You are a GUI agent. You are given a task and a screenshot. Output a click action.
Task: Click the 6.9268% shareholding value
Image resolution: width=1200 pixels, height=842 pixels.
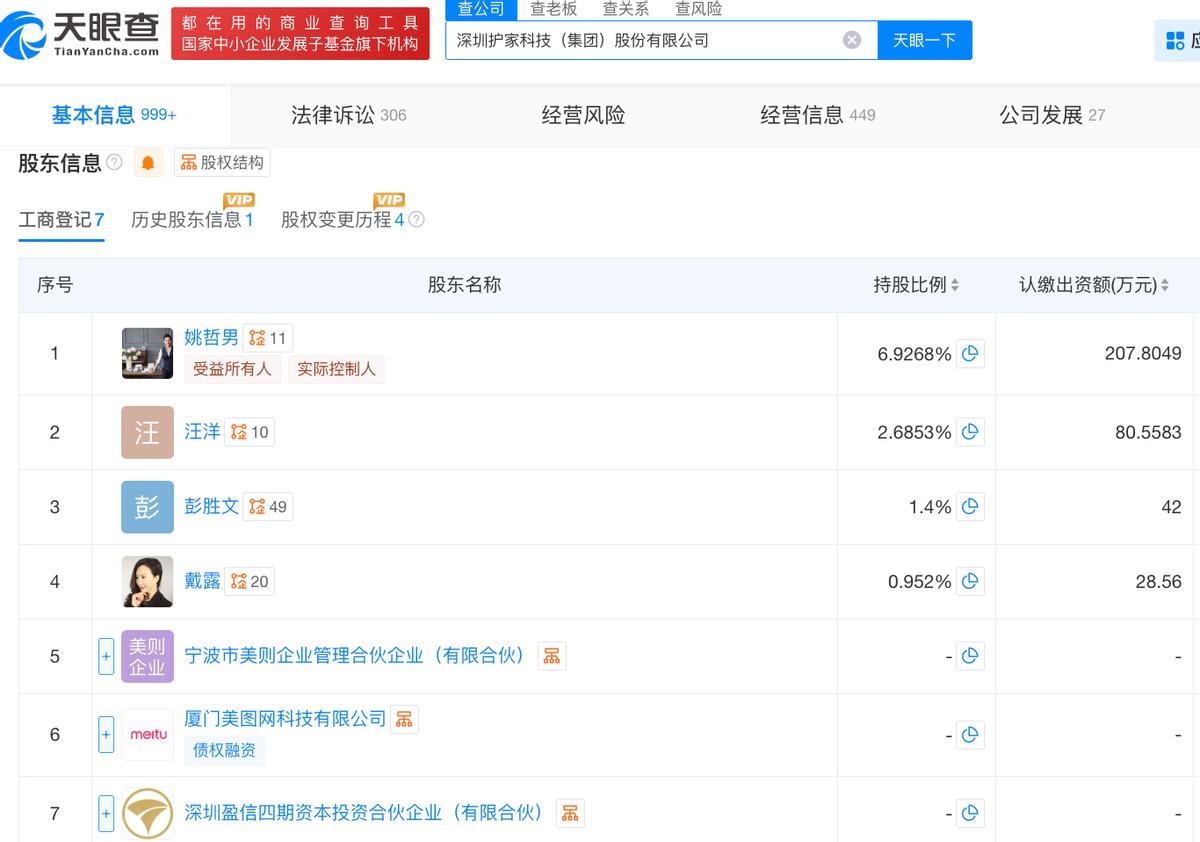point(914,353)
